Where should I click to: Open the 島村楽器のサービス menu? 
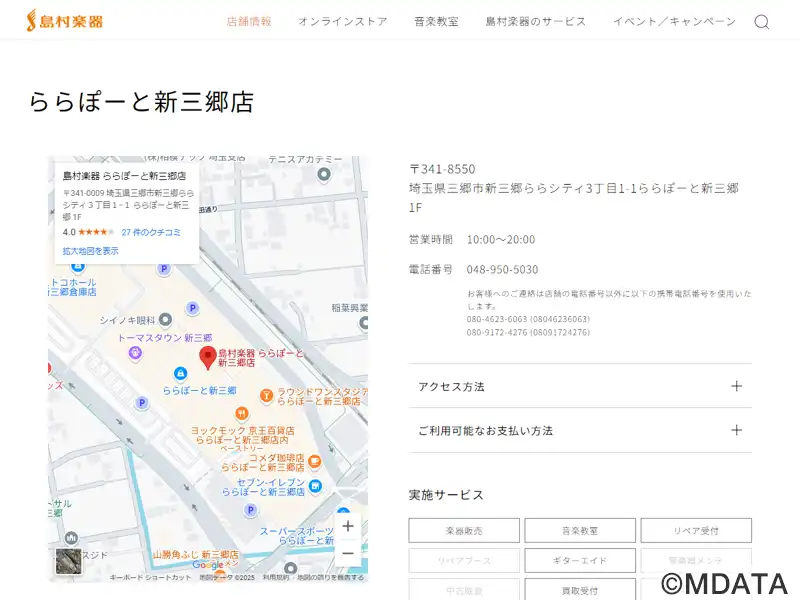point(536,21)
